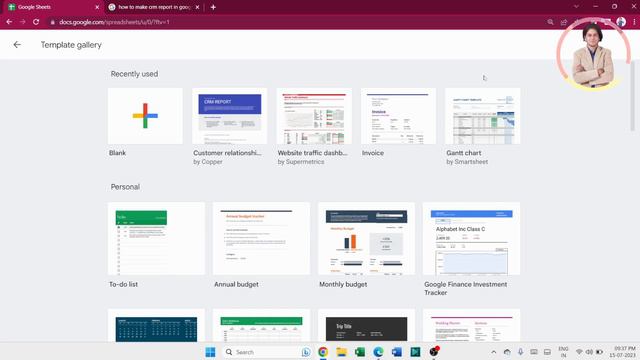Click the 'by Supermetrics' attribution text

click(301, 162)
